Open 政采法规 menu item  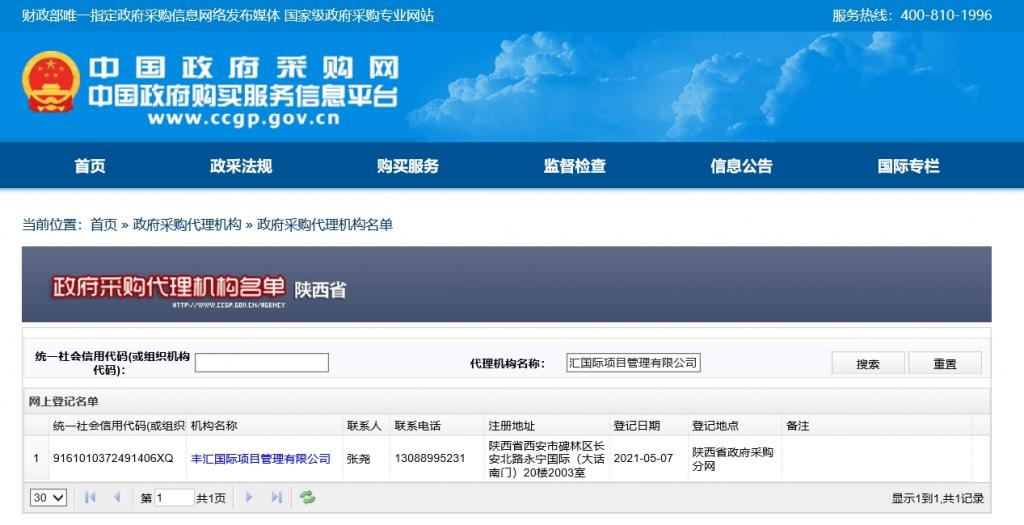(x=240, y=166)
